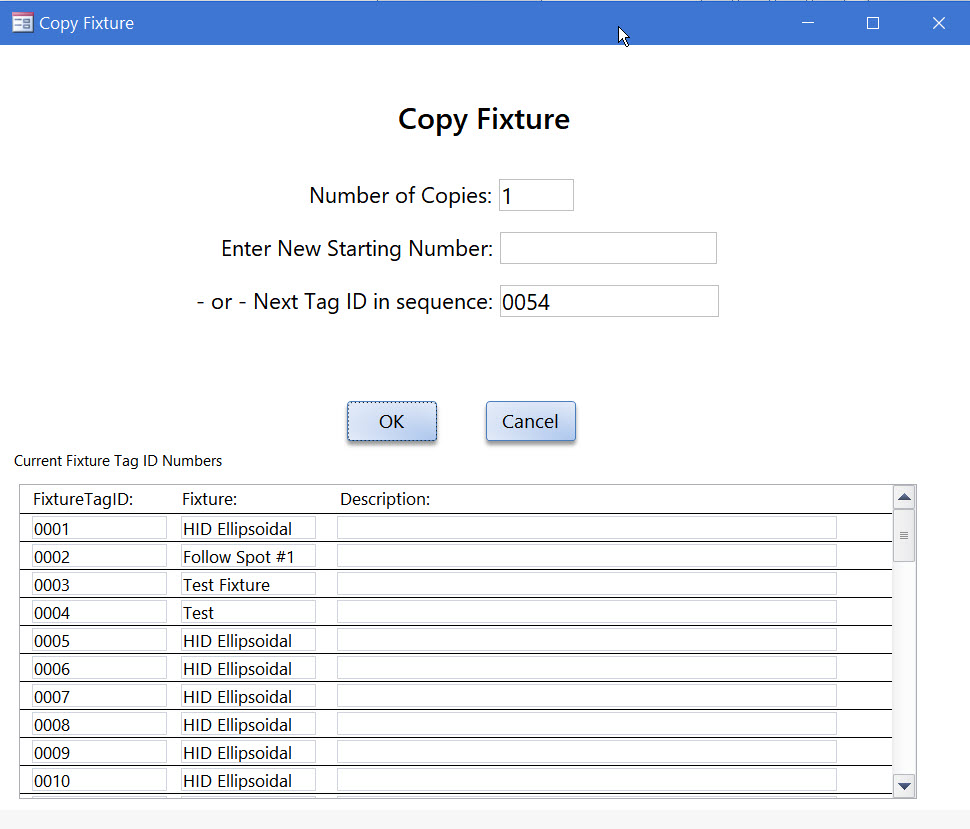Select FixtureTagID 0001 cell
This screenshot has width=970, height=829.
(99, 528)
